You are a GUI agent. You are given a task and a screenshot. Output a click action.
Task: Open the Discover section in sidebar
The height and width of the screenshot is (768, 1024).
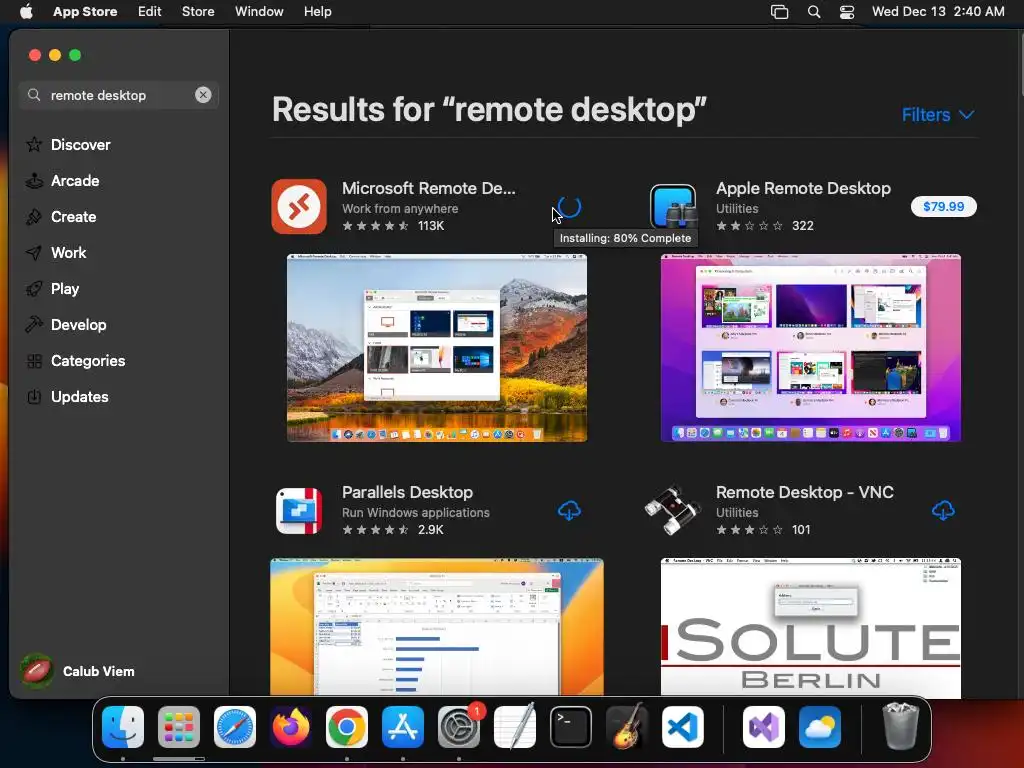(x=80, y=145)
